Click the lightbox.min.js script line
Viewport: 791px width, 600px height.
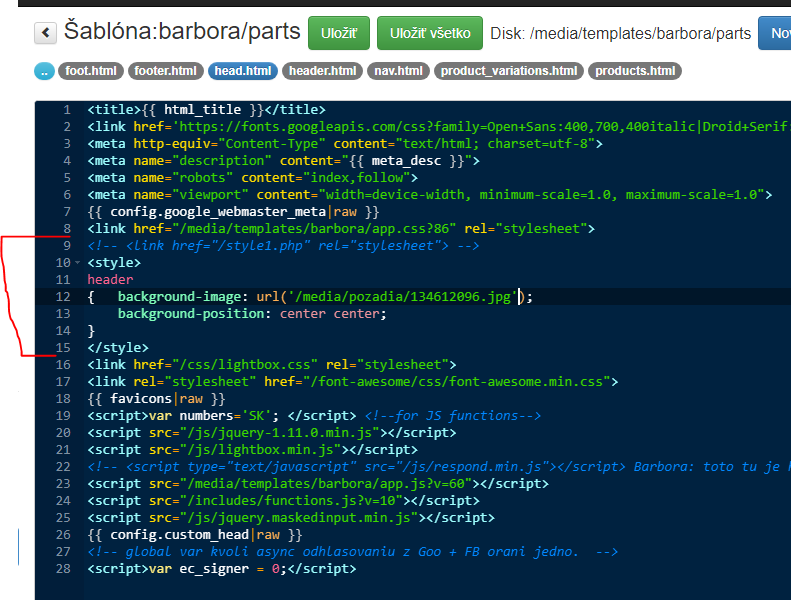click(252, 450)
